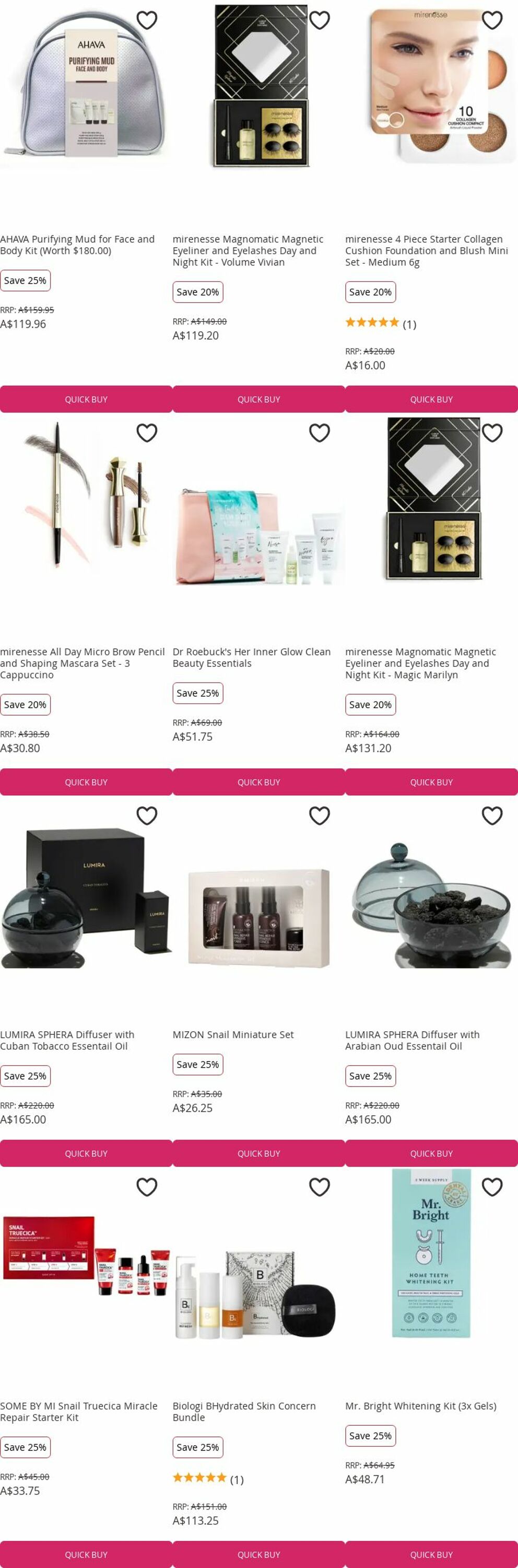Quick buy the AHAVA Purifying Mud kit
This screenshot has height=1568, width=518.
click(x=86, y=399)
